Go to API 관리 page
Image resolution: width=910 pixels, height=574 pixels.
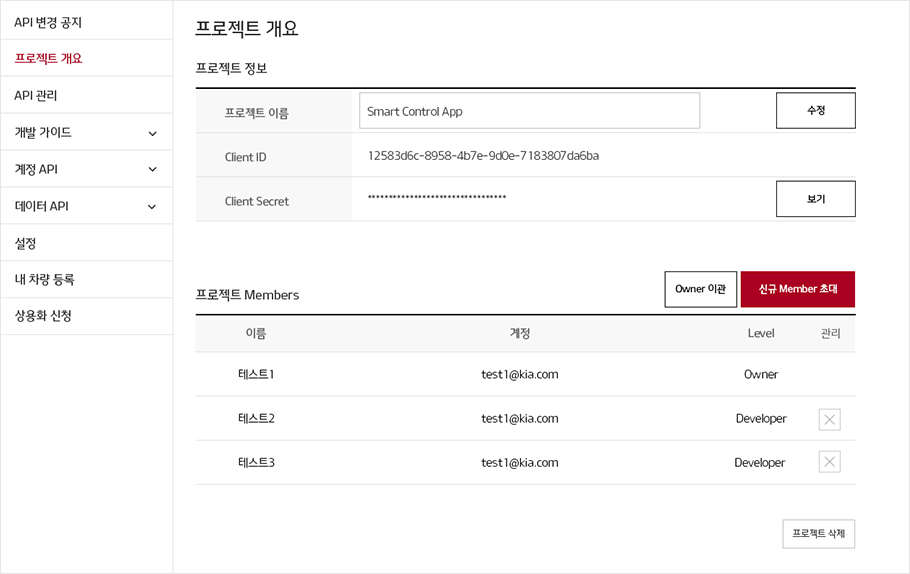(x=36, y=96)
